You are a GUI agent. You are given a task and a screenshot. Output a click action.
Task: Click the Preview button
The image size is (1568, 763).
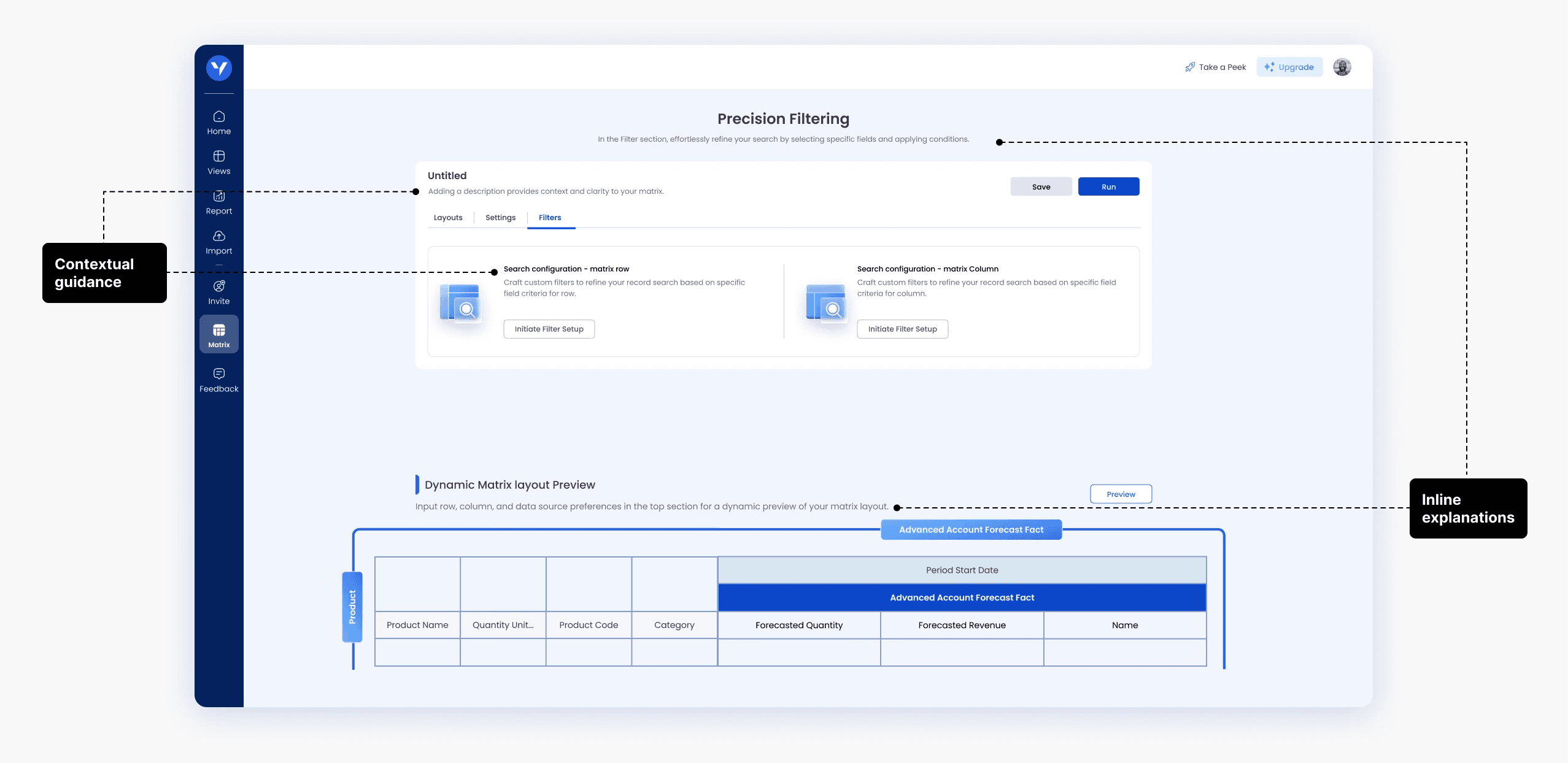click(1121, 494)
